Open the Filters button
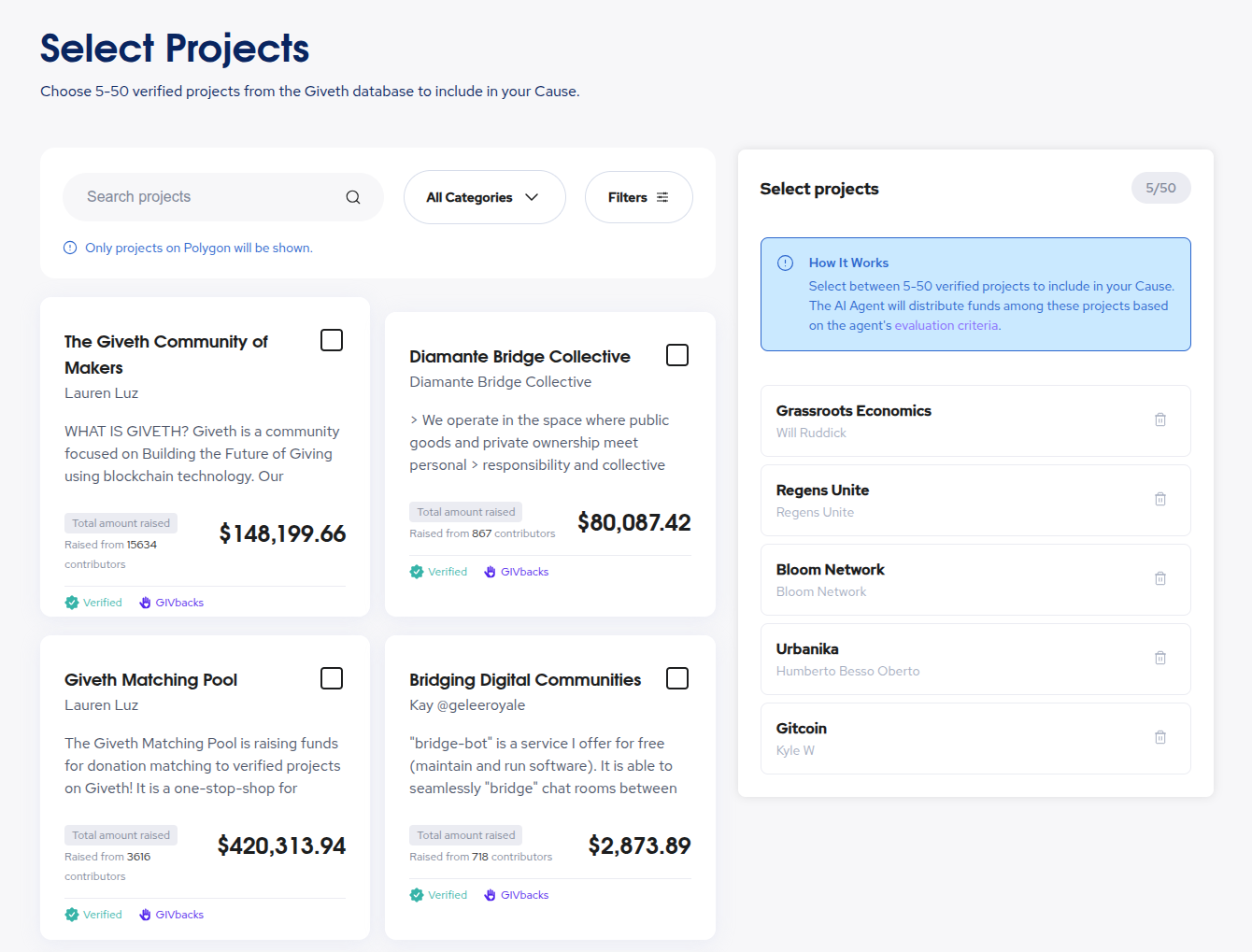Image resolution: width=1252 pixels, height=952 pixels. point(639,197)
